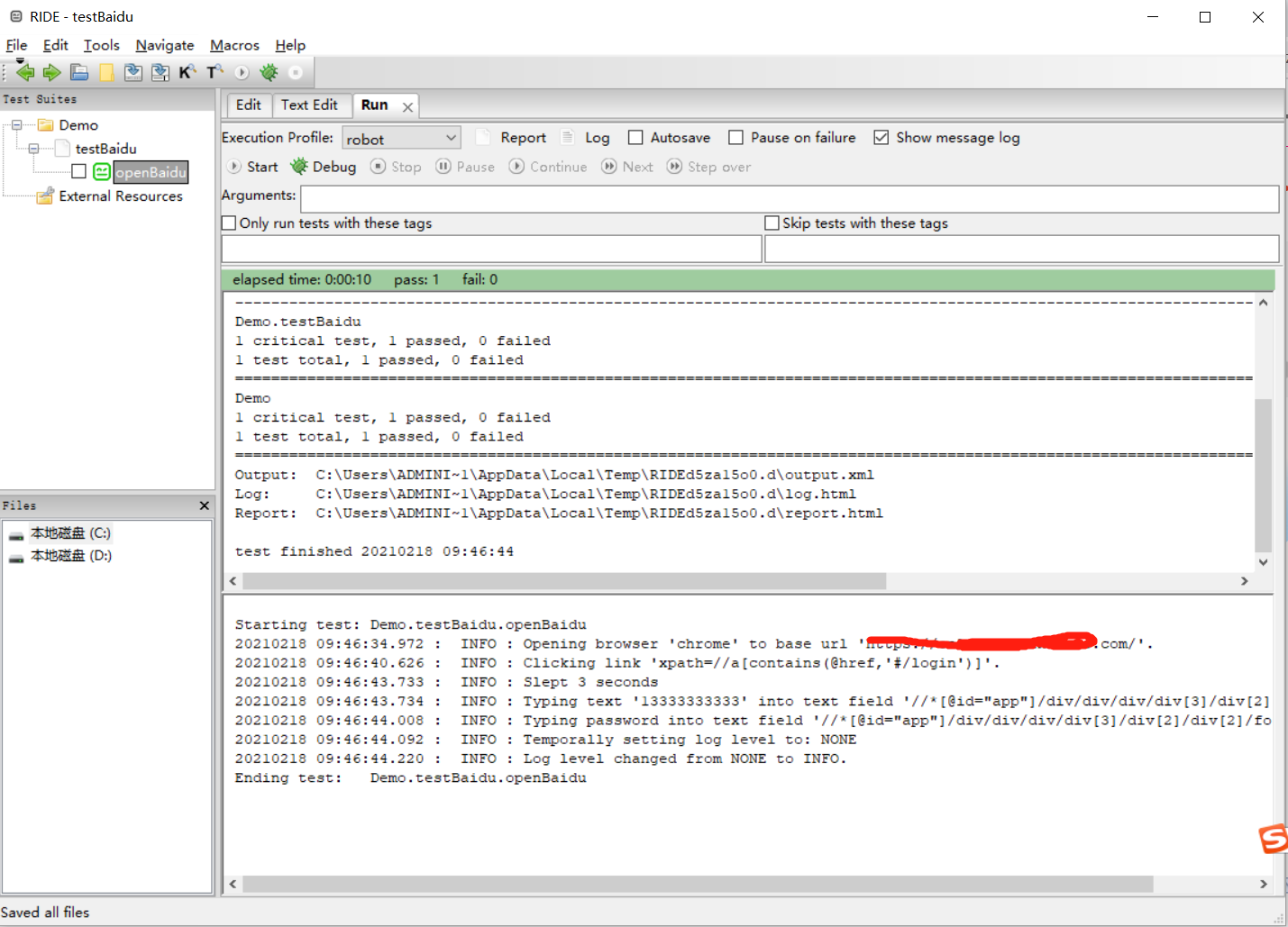This screenshot has height=927, width=1288.
Task: Open keyword search with the K magnifier icon
Action: (187, 72)
